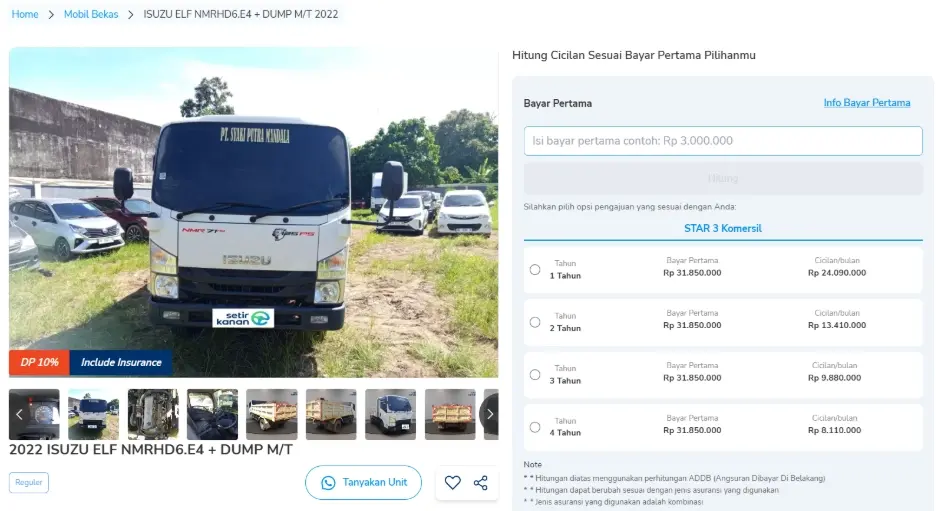The height and width of the screenshot is (511, 936).
Task: Pick the 4 Tahun installment option
Action: tap(535, 427)
